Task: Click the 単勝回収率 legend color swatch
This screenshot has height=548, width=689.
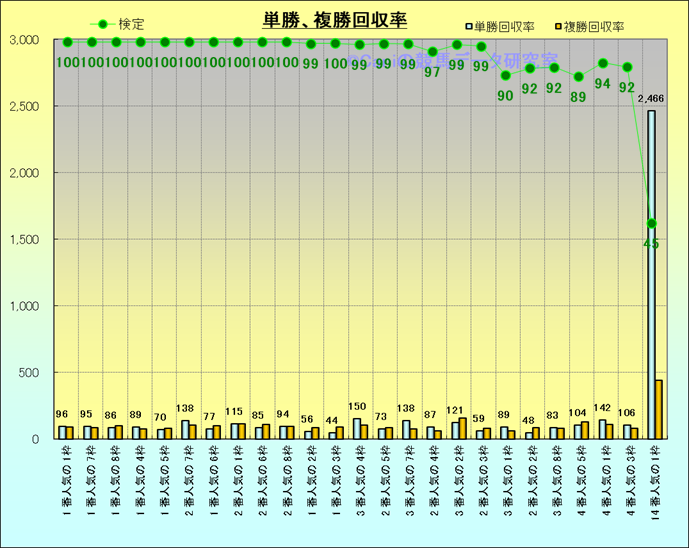Action: coord(469,24)
